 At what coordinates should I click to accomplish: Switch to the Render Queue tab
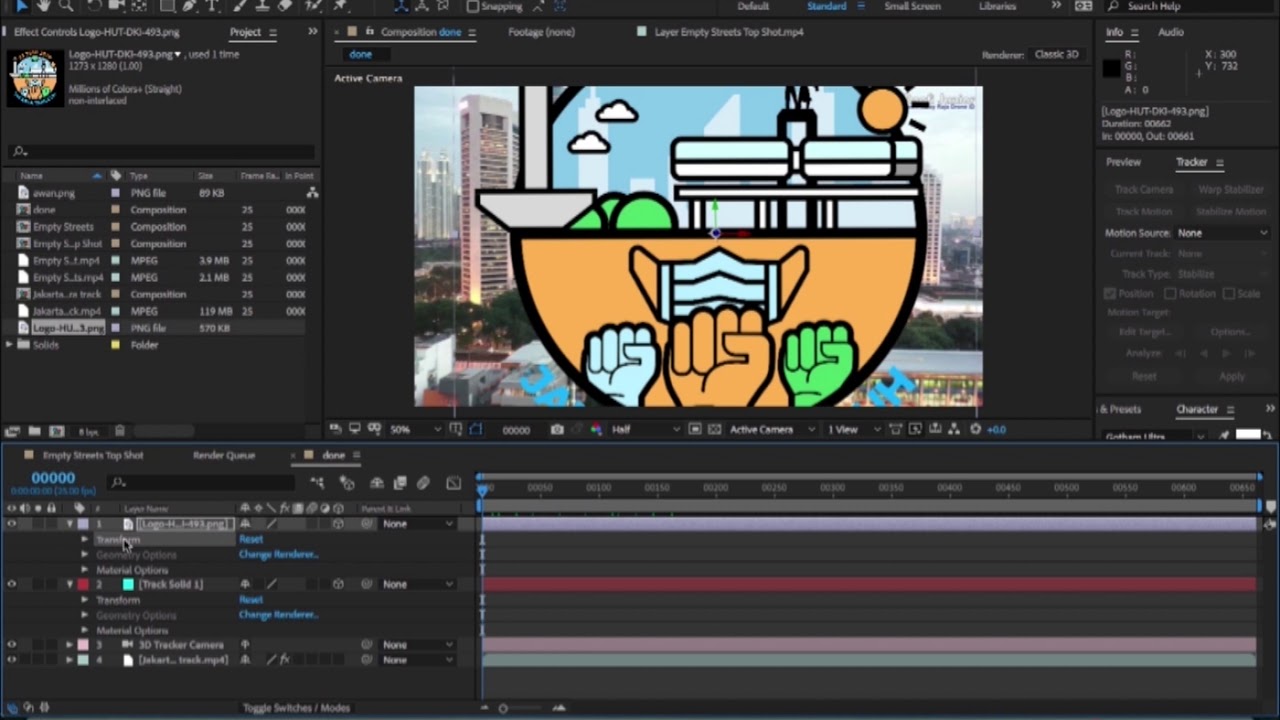point(224,455)
